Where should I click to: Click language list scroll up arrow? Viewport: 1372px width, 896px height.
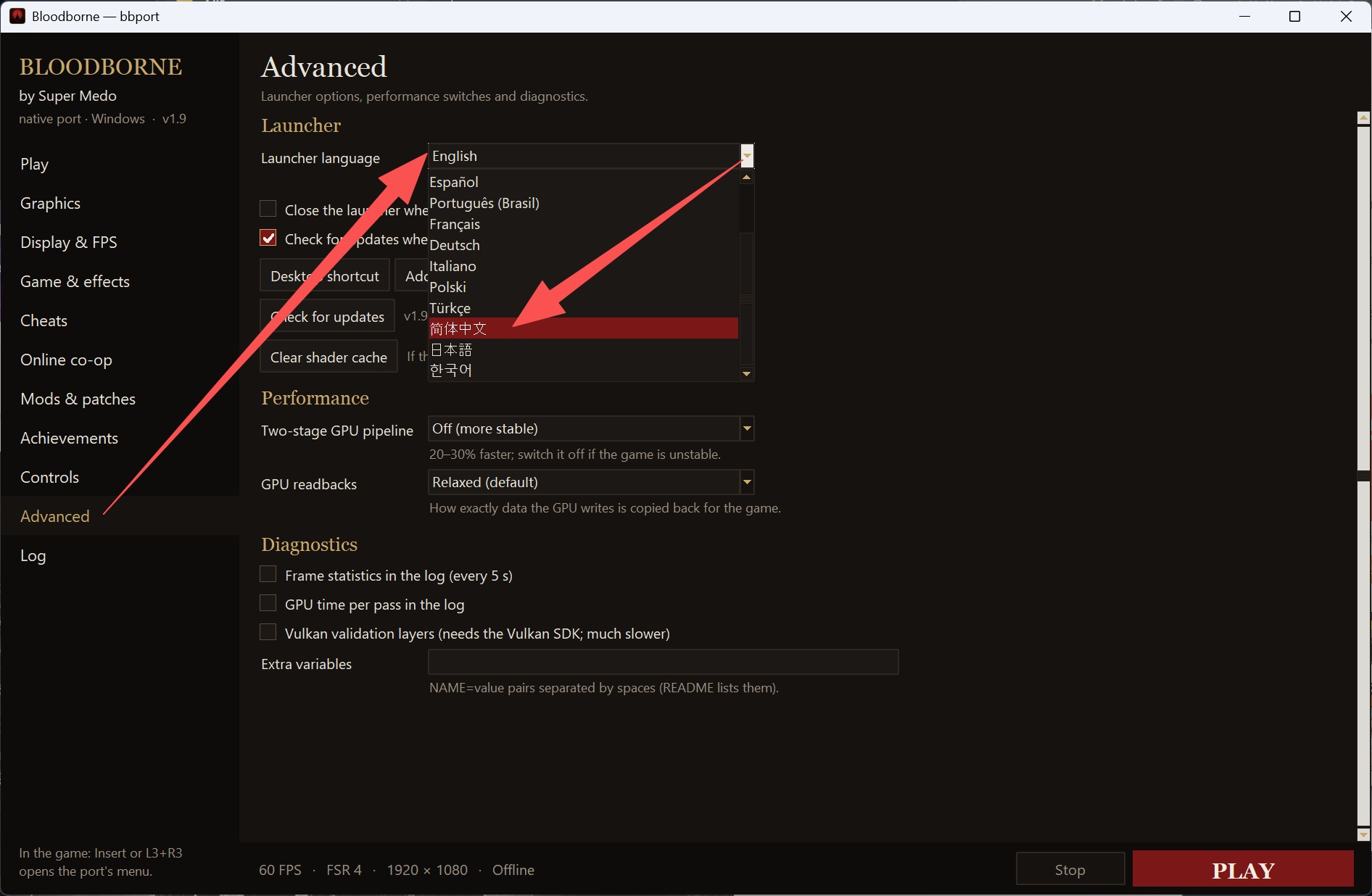747,178
